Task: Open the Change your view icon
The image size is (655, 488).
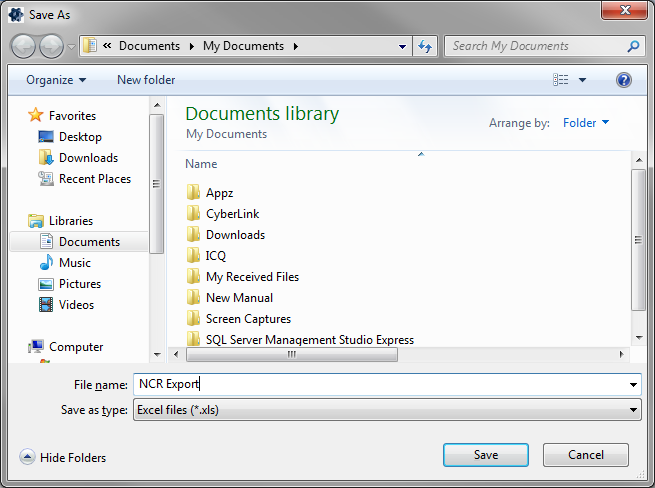Action: point(561,80)
